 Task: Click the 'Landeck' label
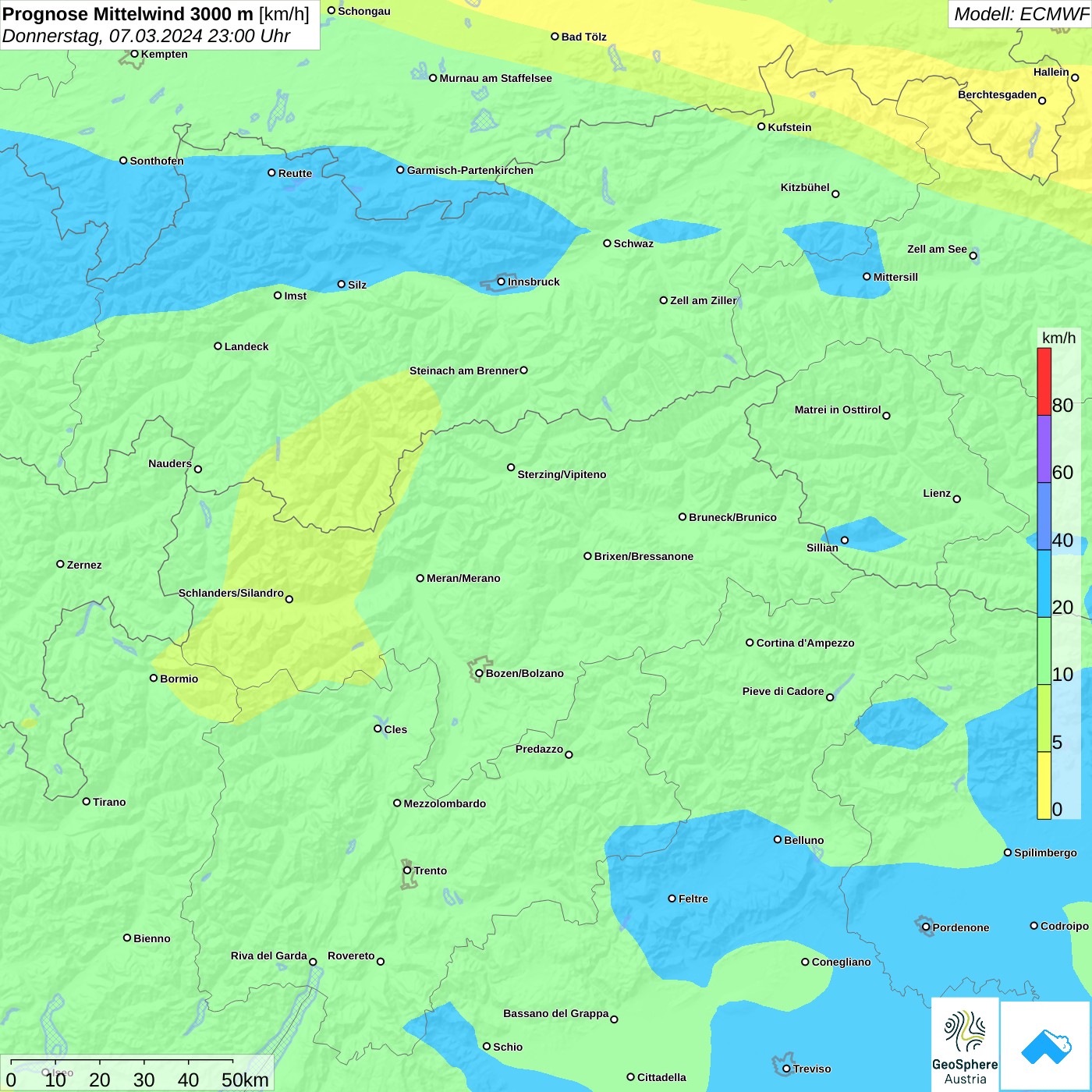point(246,346)
